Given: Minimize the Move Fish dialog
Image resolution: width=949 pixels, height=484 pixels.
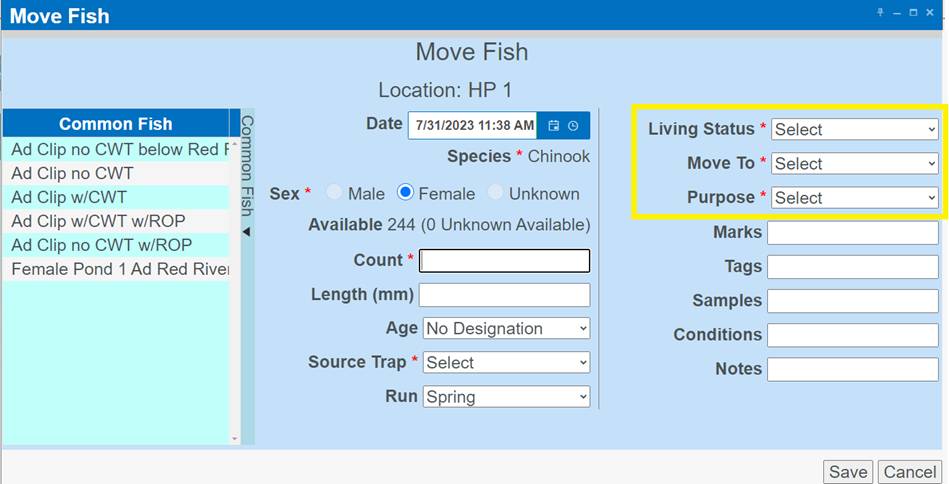Looking at the screenshot, I should tap(897, 12).
